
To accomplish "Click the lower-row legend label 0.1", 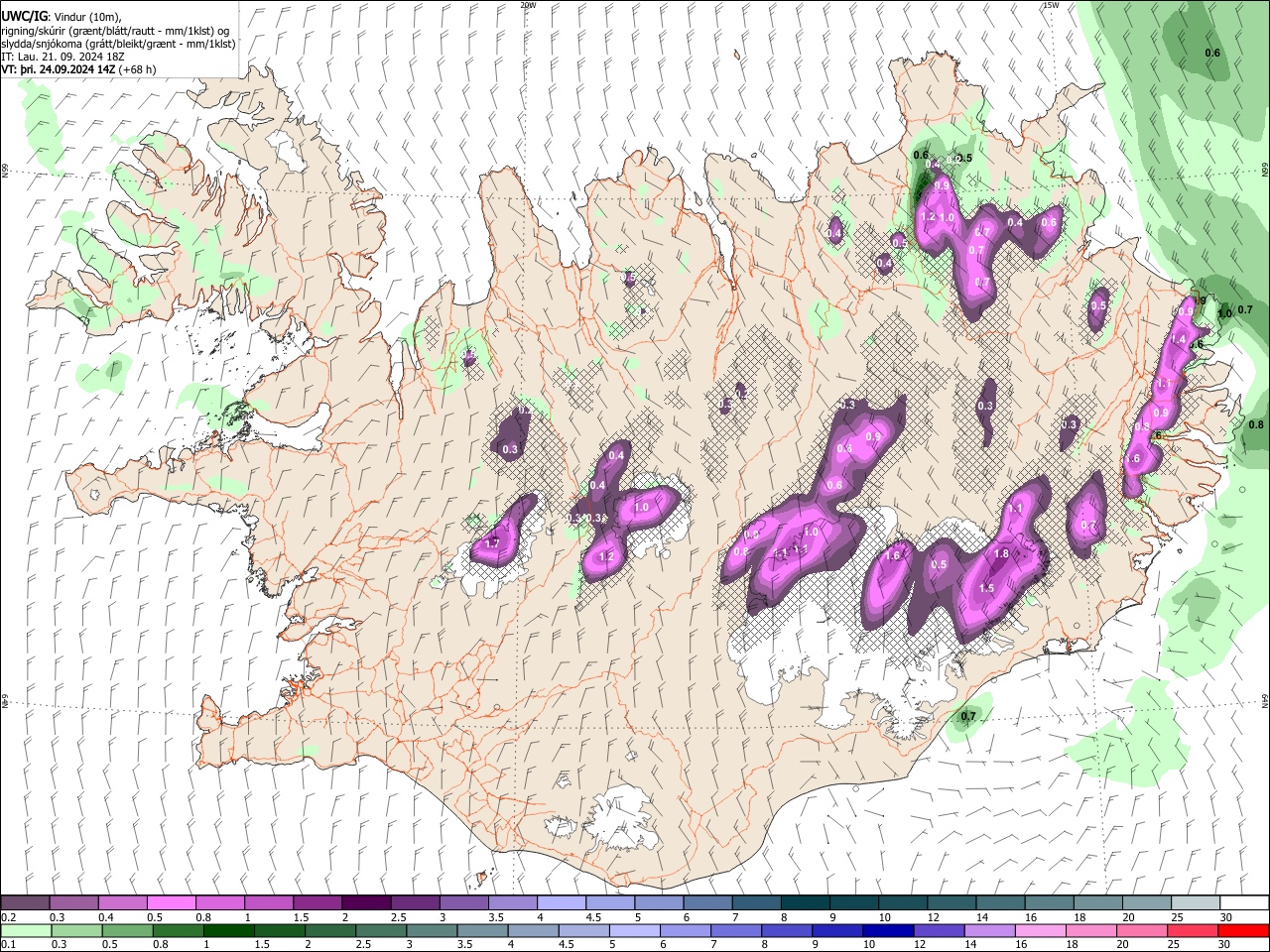I will pyautogui.click(x=8, y=945).
